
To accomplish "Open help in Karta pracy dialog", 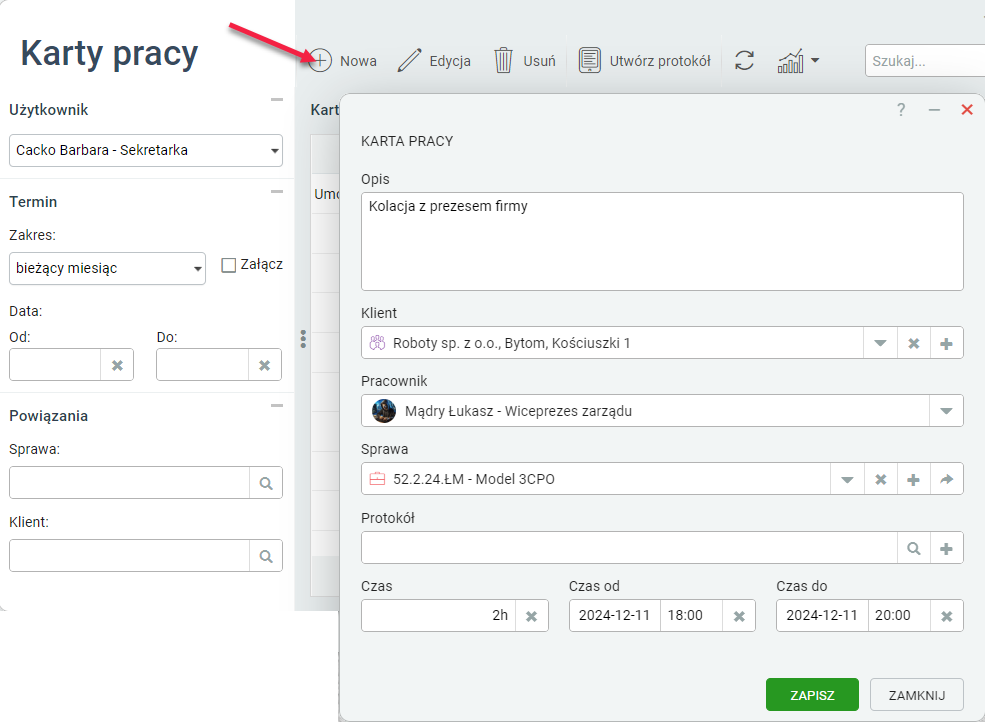I will (901, 110).
